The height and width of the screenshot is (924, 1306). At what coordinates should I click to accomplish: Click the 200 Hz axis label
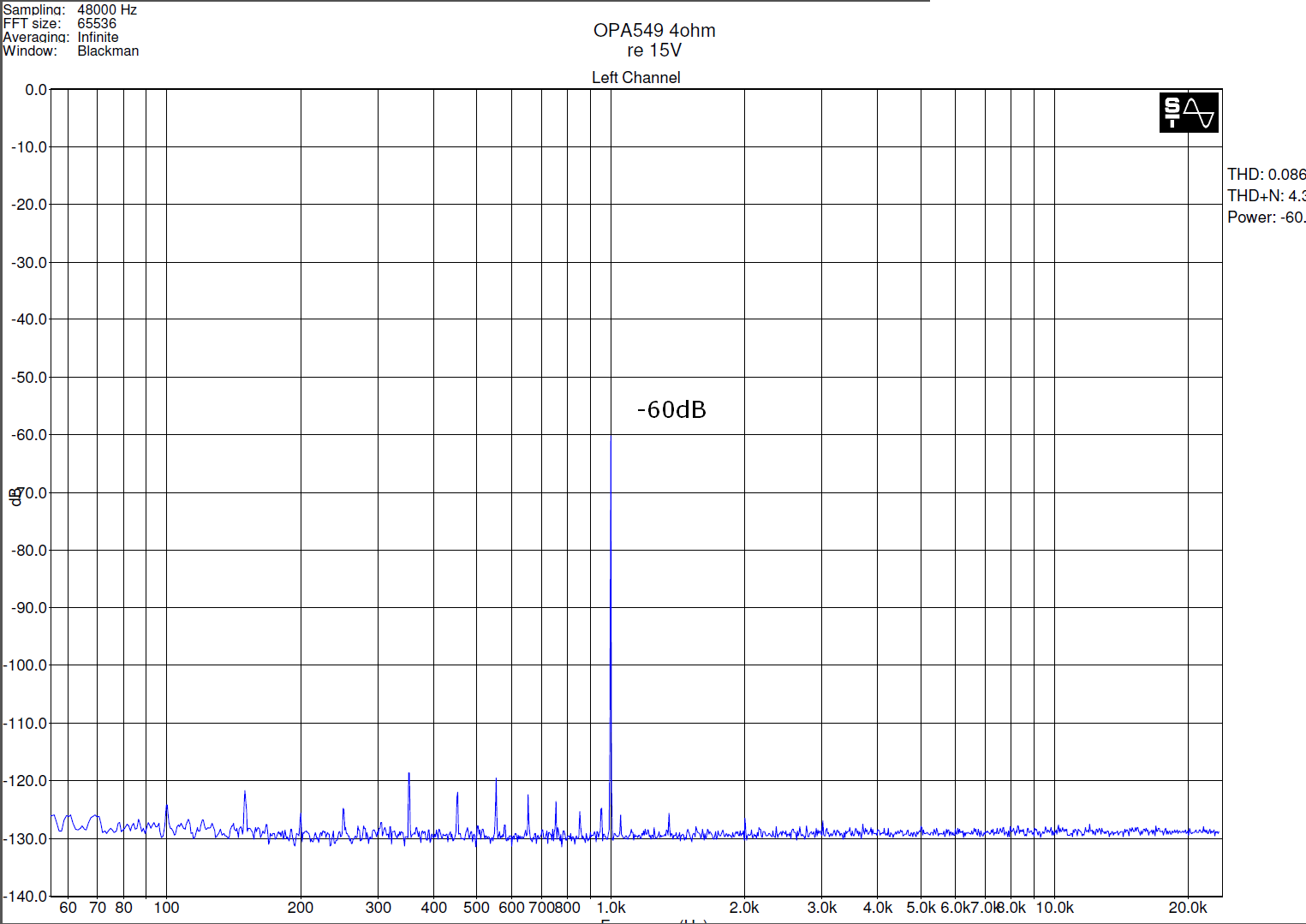coord(300,908)
